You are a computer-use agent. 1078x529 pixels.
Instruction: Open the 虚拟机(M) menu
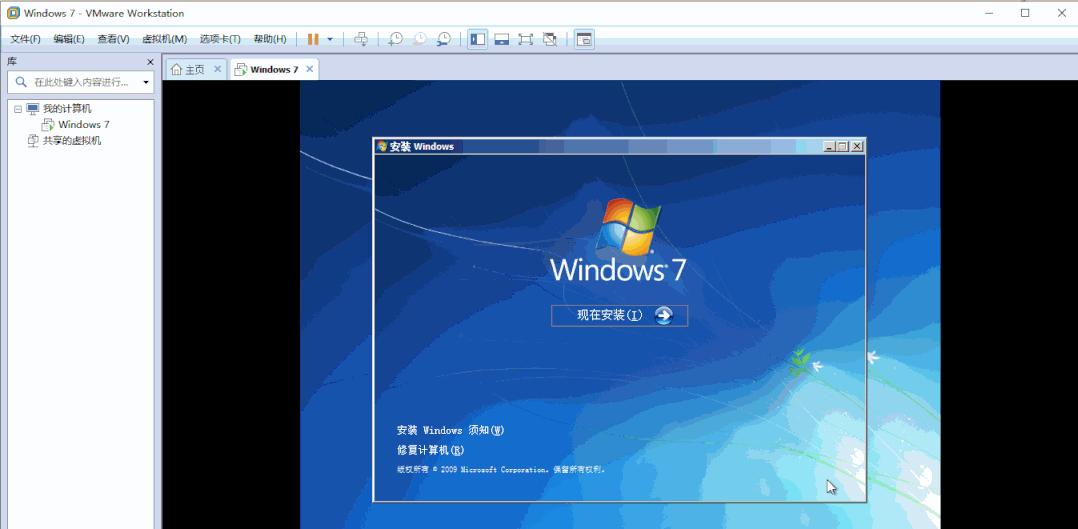[164, 39]
